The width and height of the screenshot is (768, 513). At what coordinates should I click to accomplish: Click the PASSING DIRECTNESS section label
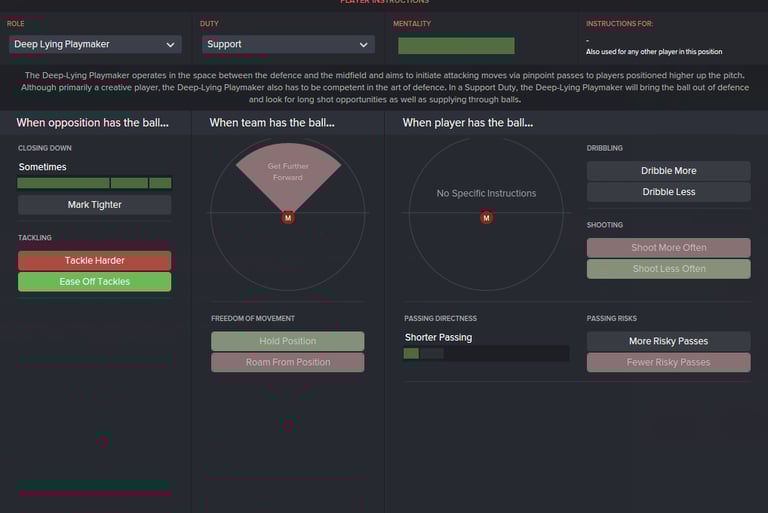[440, 318]
